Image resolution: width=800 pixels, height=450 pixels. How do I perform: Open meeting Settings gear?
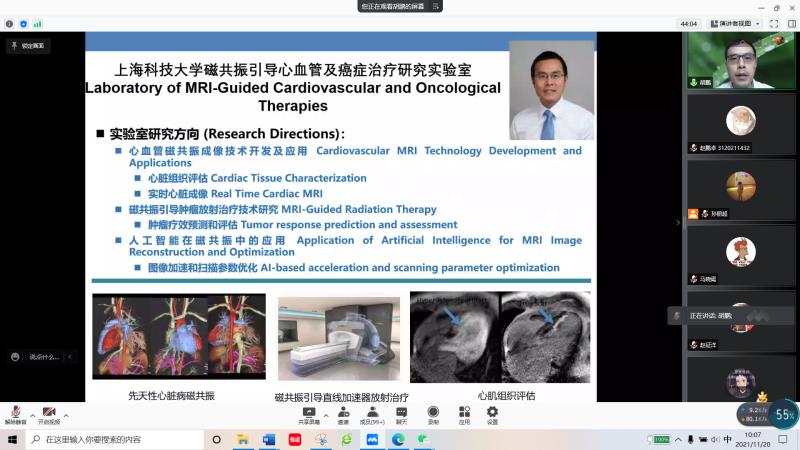492,412
